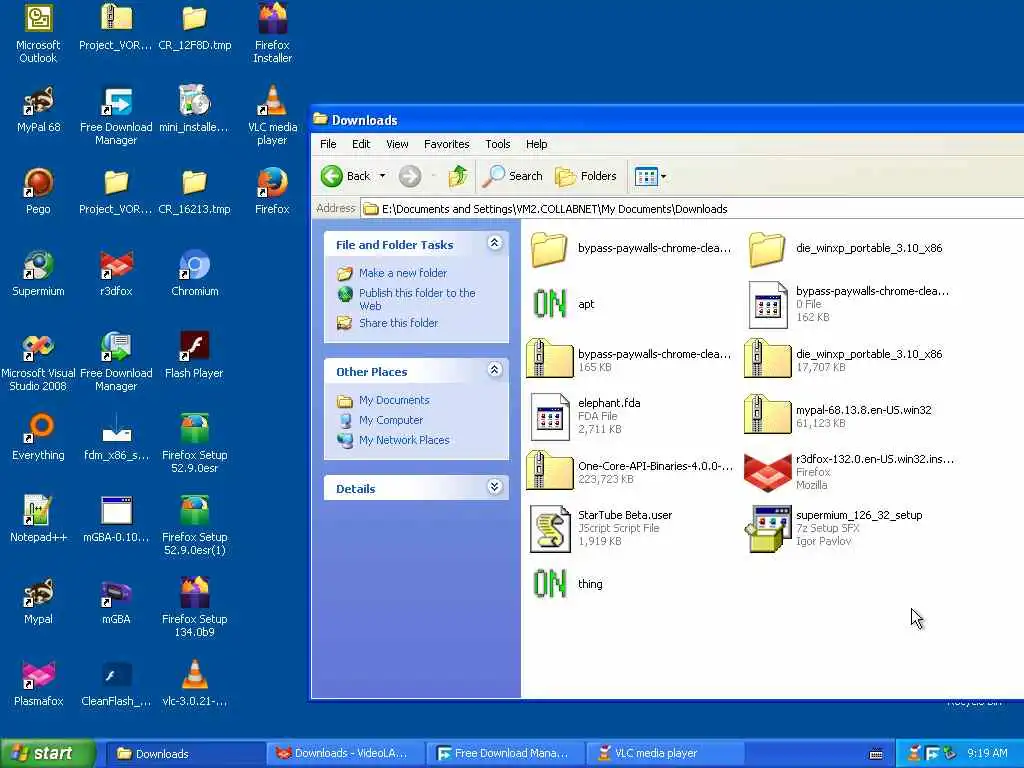Open the View menu
The height and width of the screenshot is (768, 1024).
point(397,144)
